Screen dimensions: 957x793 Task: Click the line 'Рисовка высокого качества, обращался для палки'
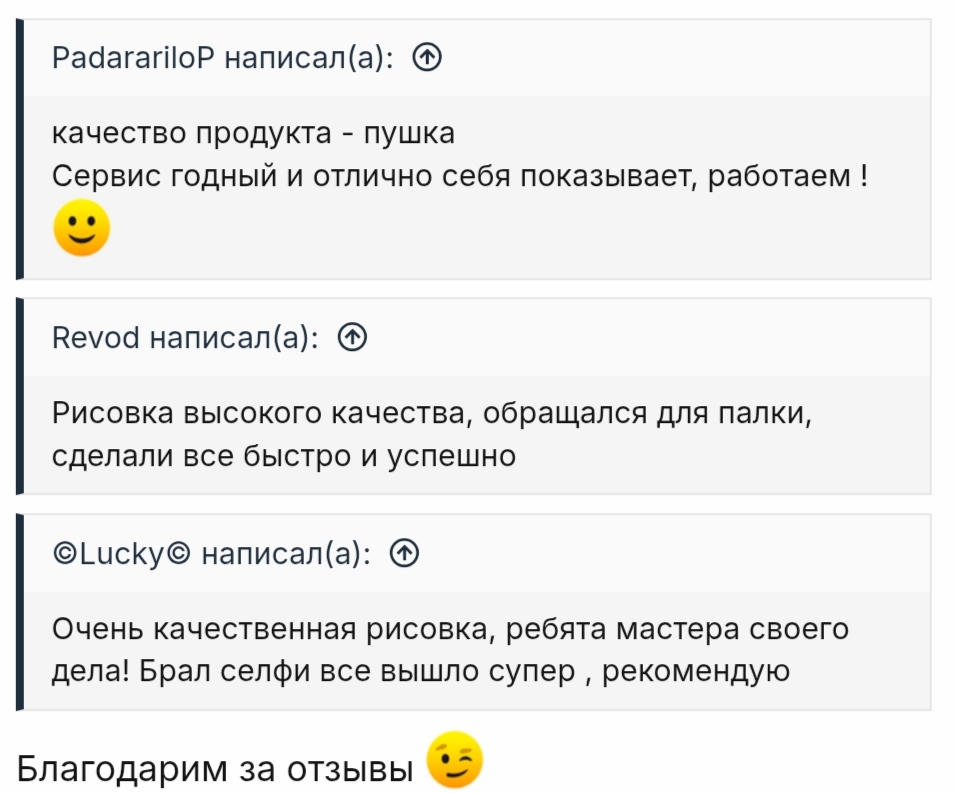[x=432, y=413]
